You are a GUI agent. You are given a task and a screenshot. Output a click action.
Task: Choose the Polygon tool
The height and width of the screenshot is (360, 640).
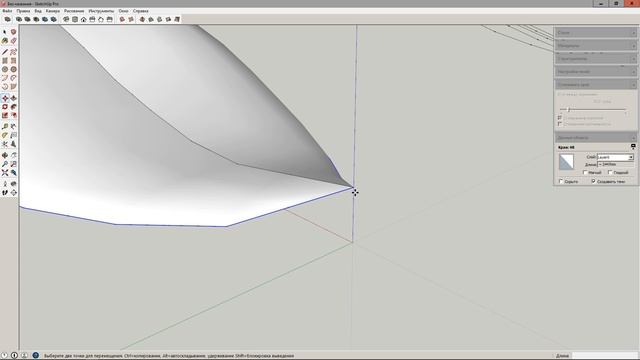tap(13, 69)
